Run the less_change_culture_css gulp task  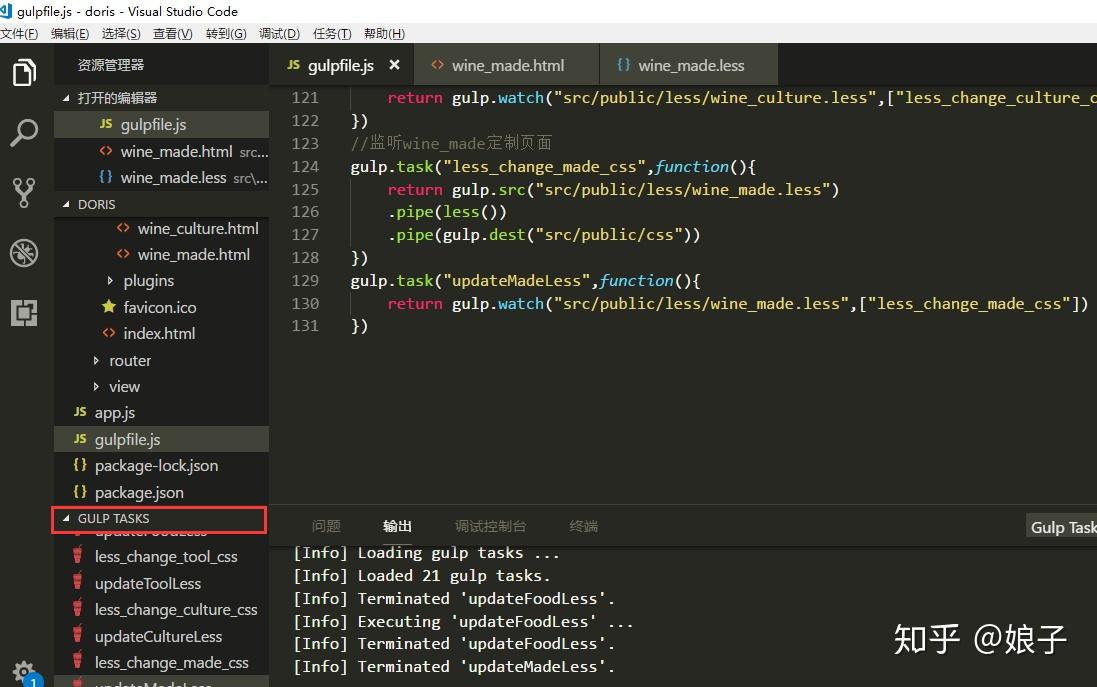[x=176, y=609]
